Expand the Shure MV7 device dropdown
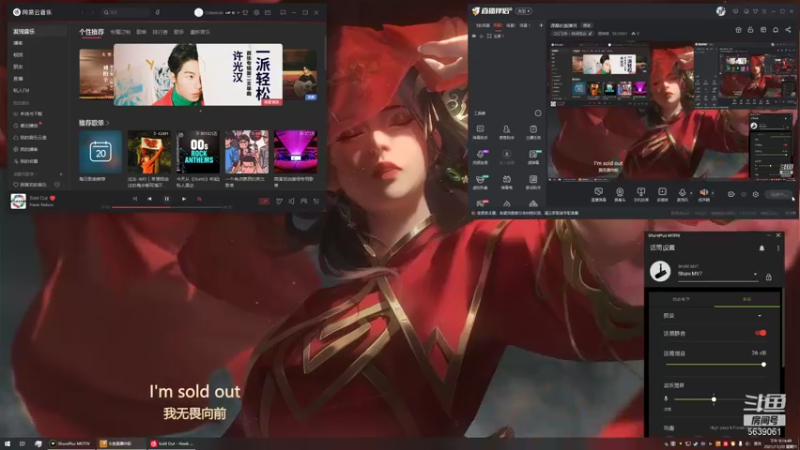The width and height of the screenshot is (800, 450). [x=755, y=274]
